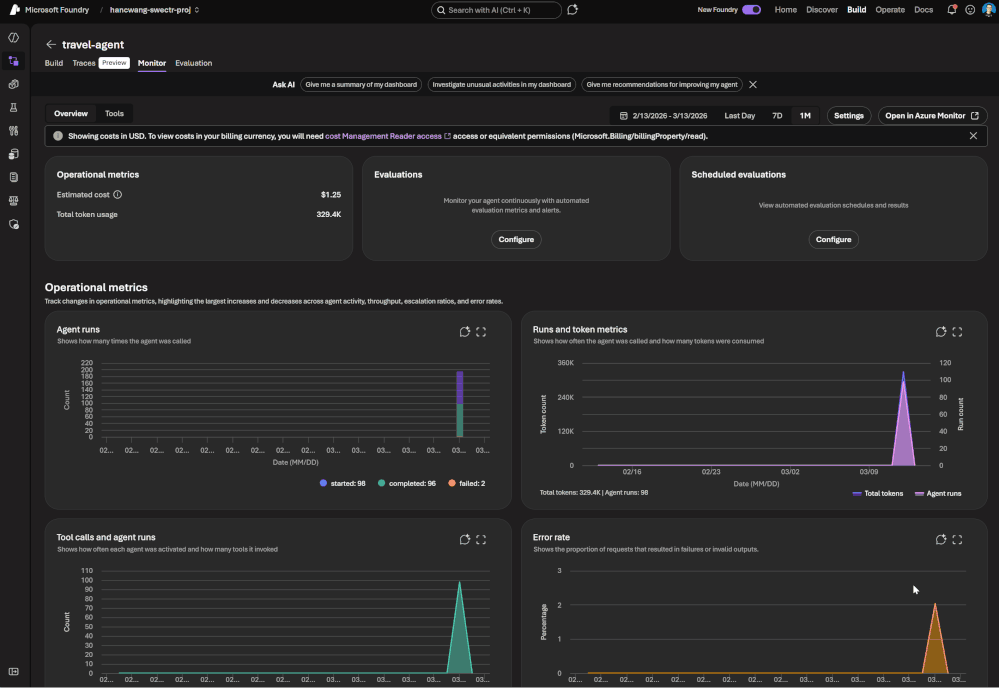This screenshot has height=688, width=999.
Task: Go back using the arrow beside travel-agent
Action: [x=51, y=45]
